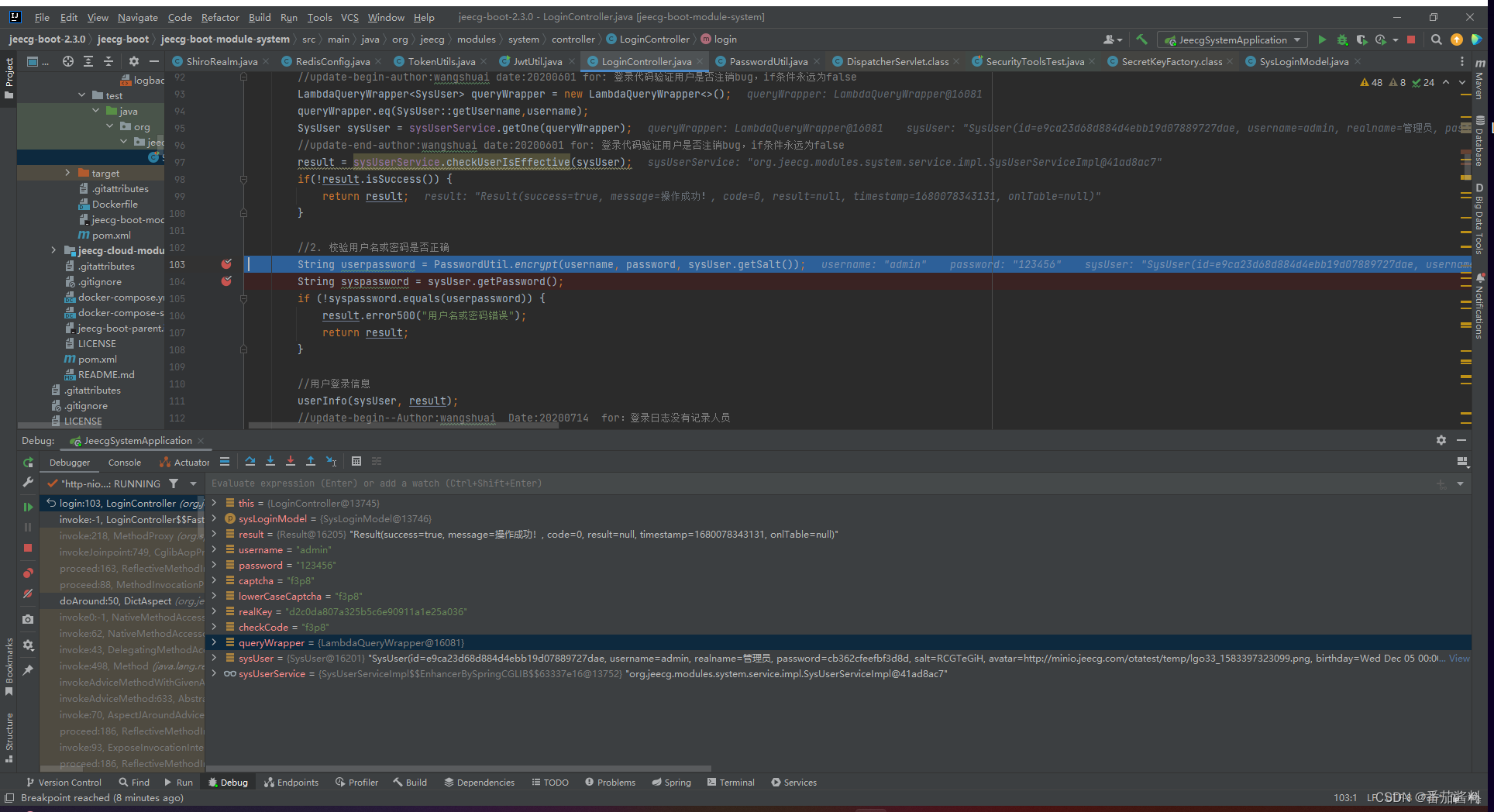Image resolution: width=1494 pixels, height=812 pixels.
Task: Open Version Control tool window button
Action: click(64, 783)
